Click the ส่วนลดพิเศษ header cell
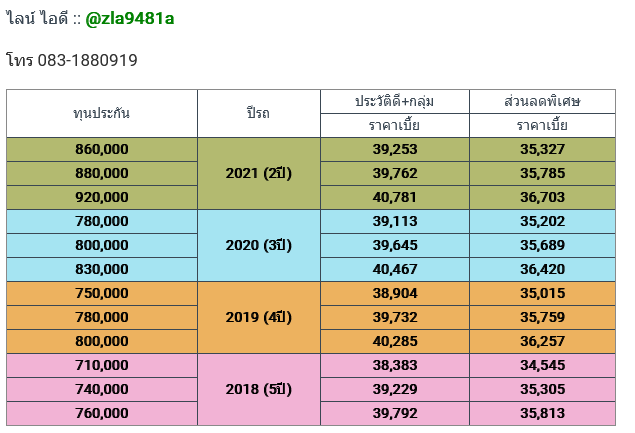Screen dimensions: 635x433 [x=542, y=101]
